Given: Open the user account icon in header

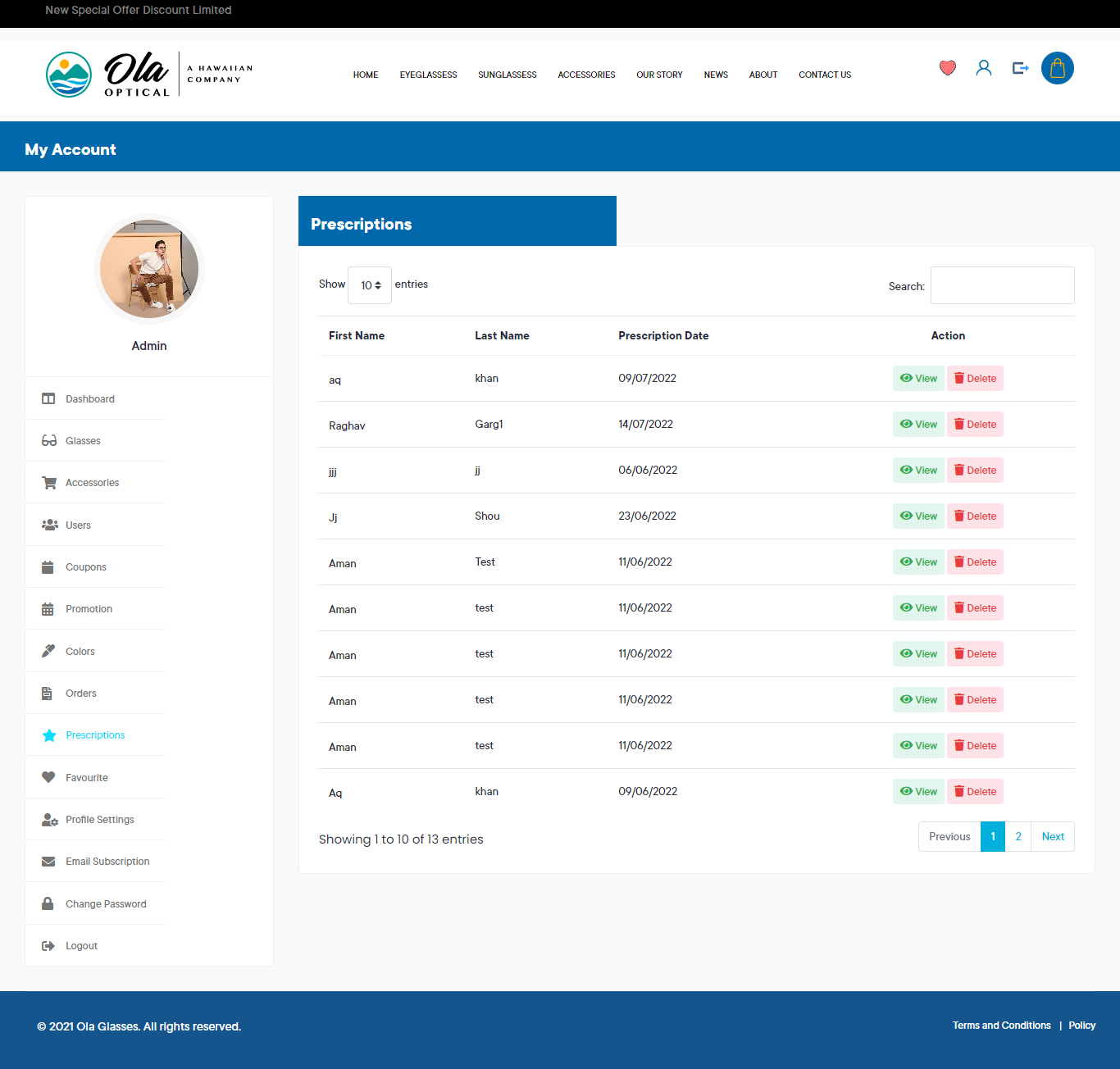Looking at the screenshot, I should pyautogui.click(x=984, y=68).
